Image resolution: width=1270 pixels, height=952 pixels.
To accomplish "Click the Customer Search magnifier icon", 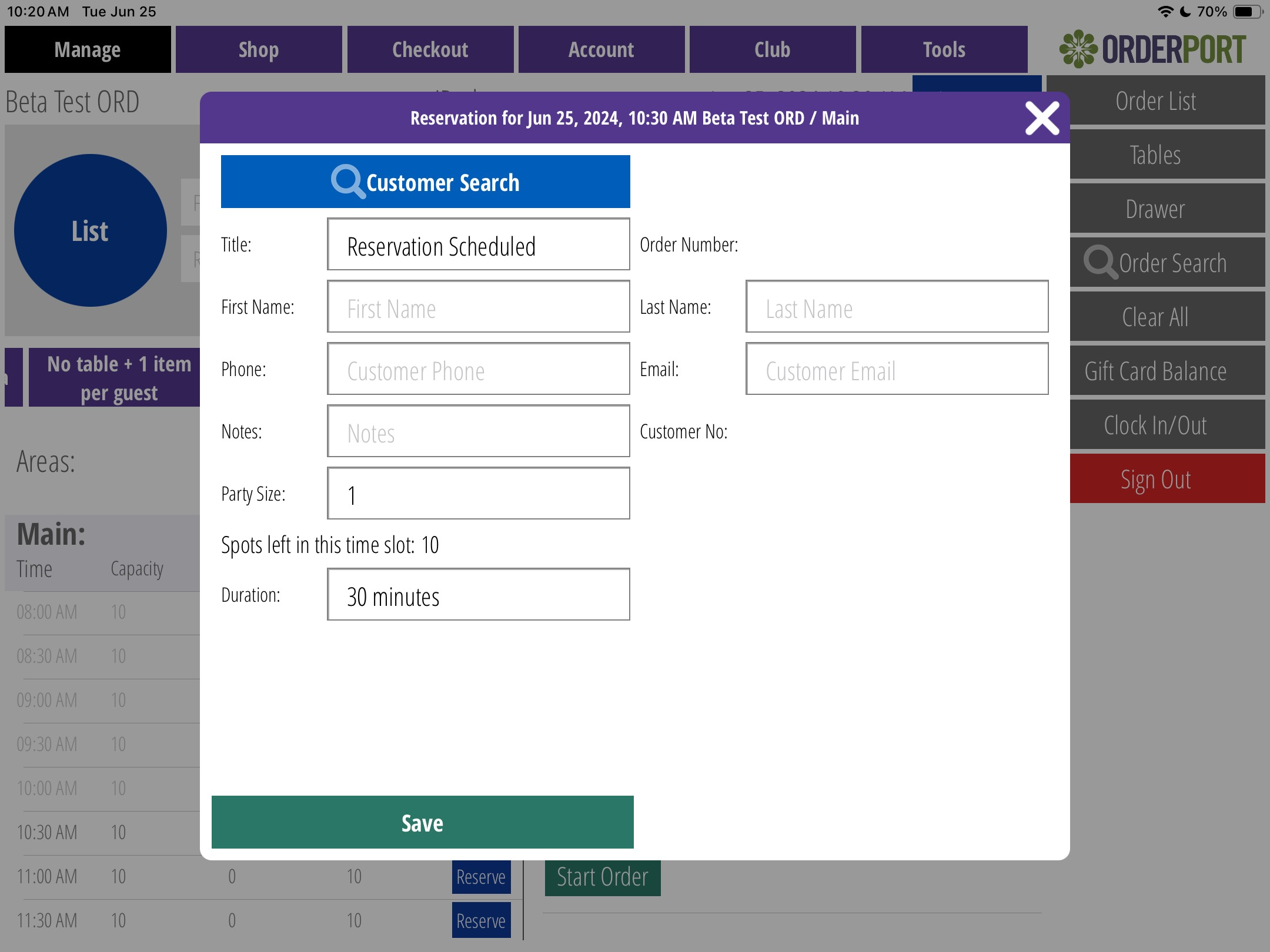I will tap(347, 182).
